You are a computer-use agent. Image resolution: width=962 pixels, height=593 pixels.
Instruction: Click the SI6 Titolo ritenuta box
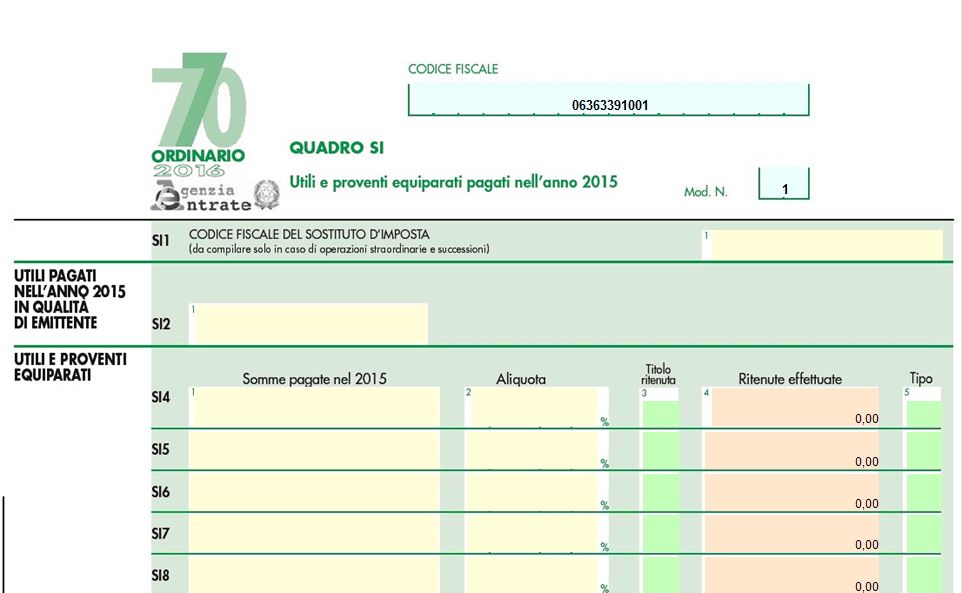tap(661, 492)
